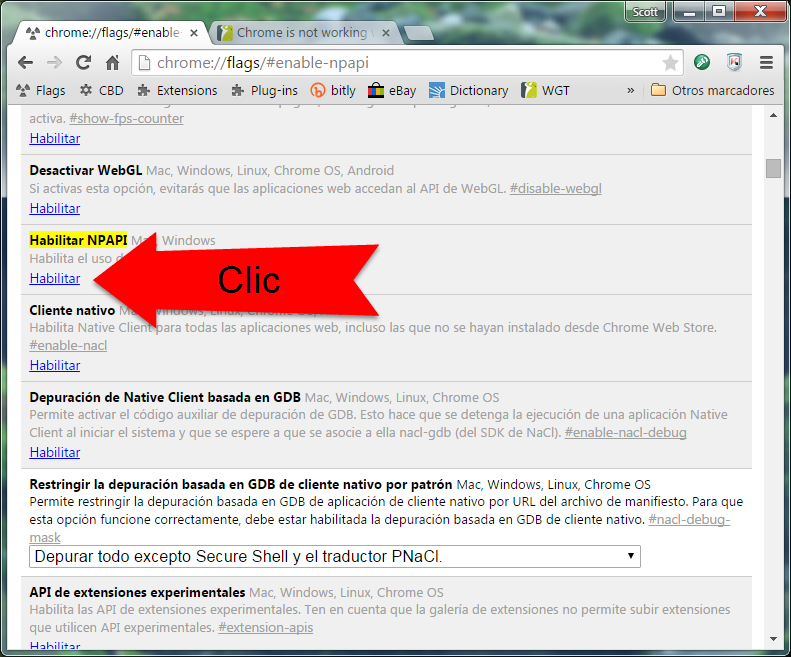Screen dimensions: 791x657
Task: Open the bitly bookmark
Action: 333,90
